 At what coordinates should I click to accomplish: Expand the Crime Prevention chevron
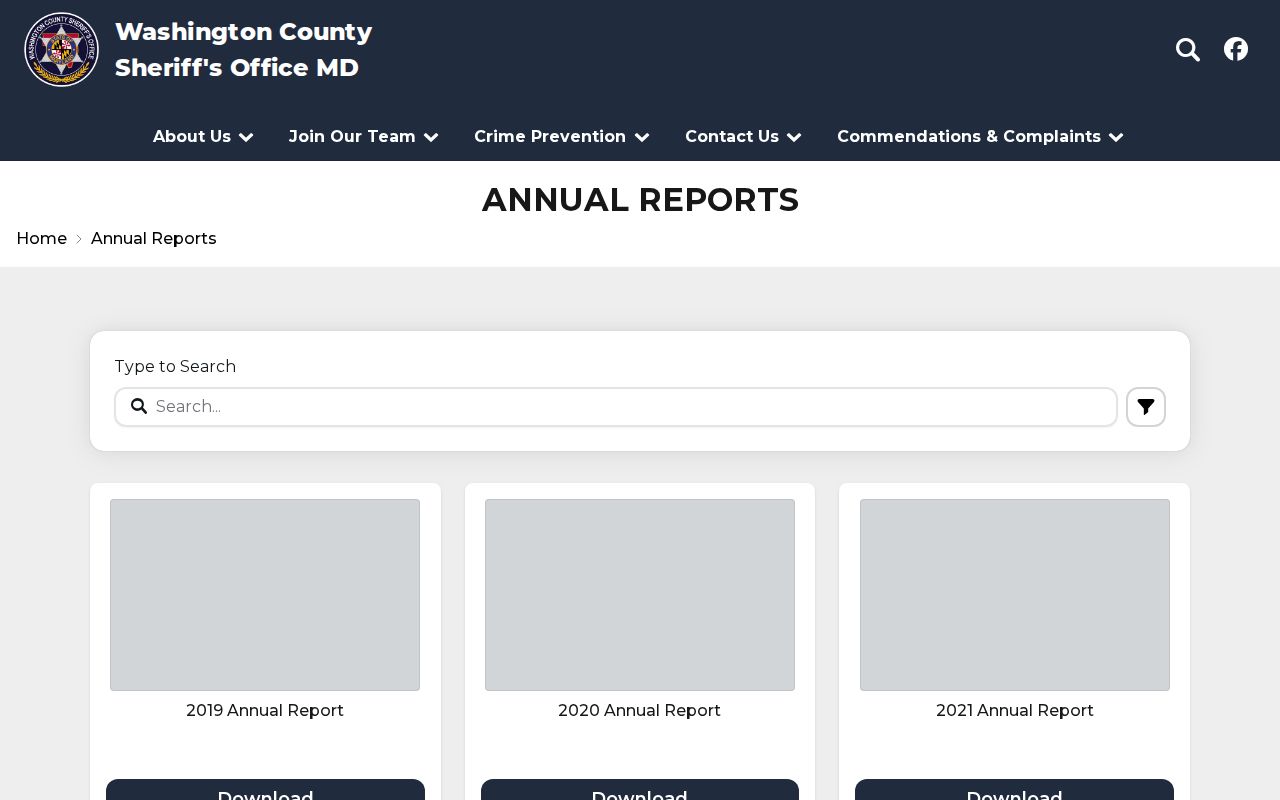click(x=642, y=138)
